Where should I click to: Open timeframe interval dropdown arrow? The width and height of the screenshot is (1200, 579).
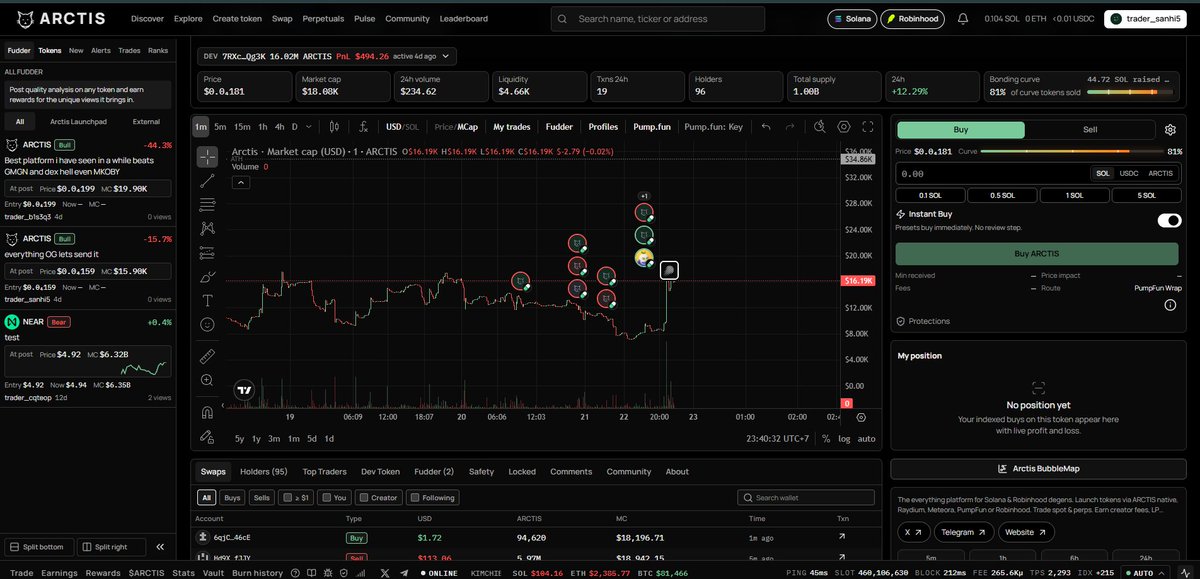point(307,127)
